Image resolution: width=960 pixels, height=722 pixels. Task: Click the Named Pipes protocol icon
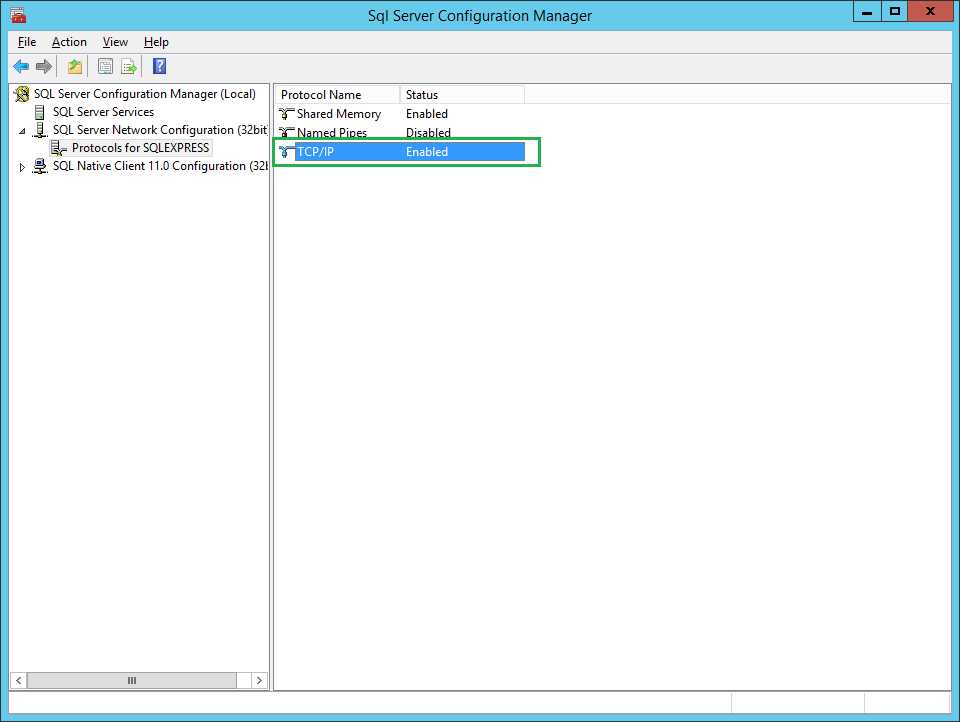287,132
